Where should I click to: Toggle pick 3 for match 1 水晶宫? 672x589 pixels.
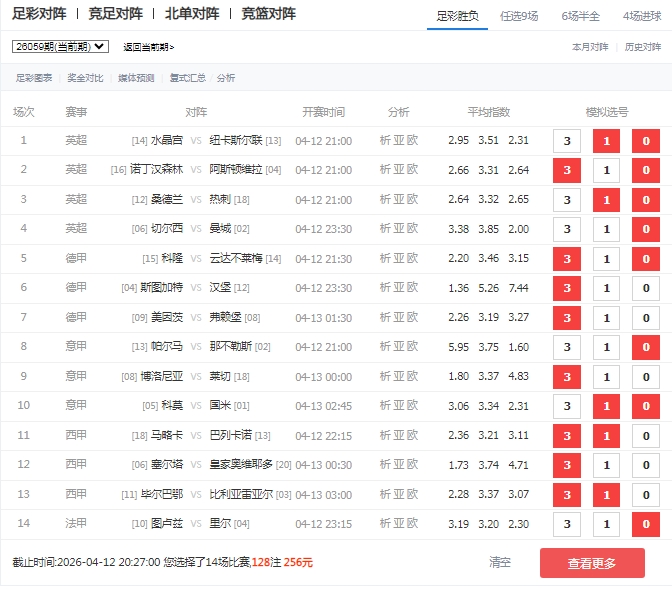(x=567, y=141)
